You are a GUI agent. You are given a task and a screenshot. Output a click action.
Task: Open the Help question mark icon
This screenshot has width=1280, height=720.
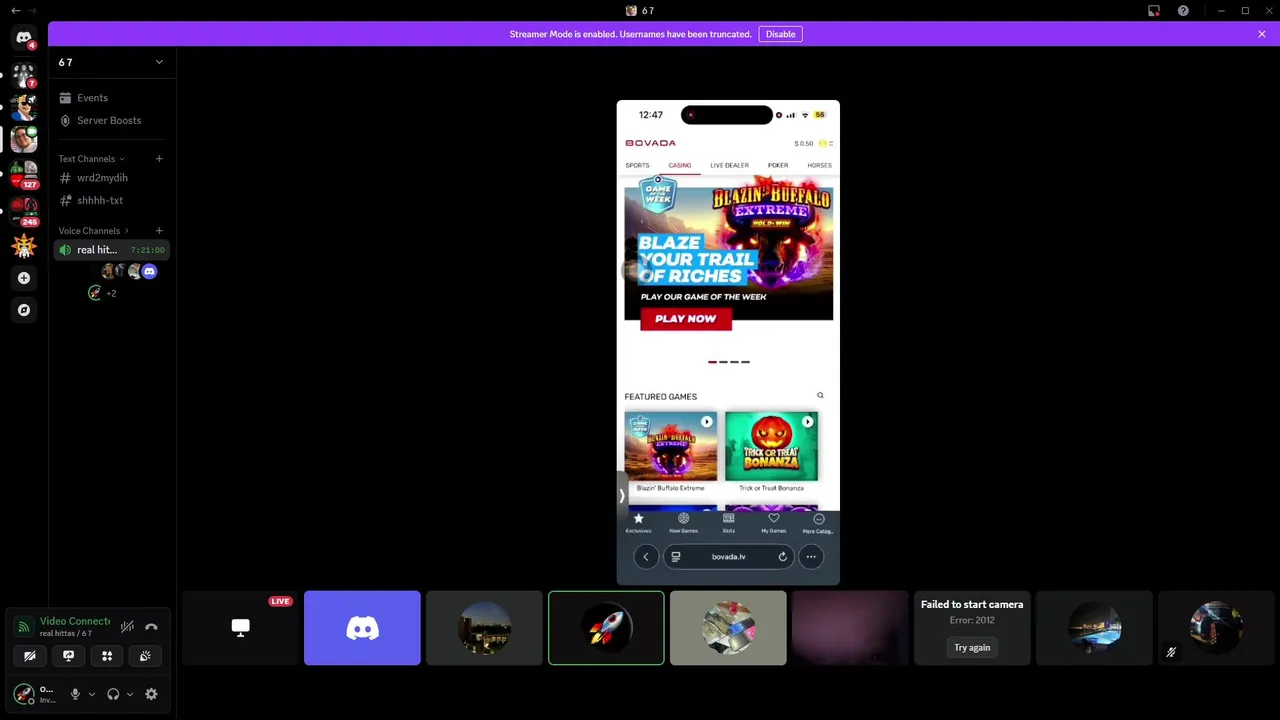coord(1183,11)
